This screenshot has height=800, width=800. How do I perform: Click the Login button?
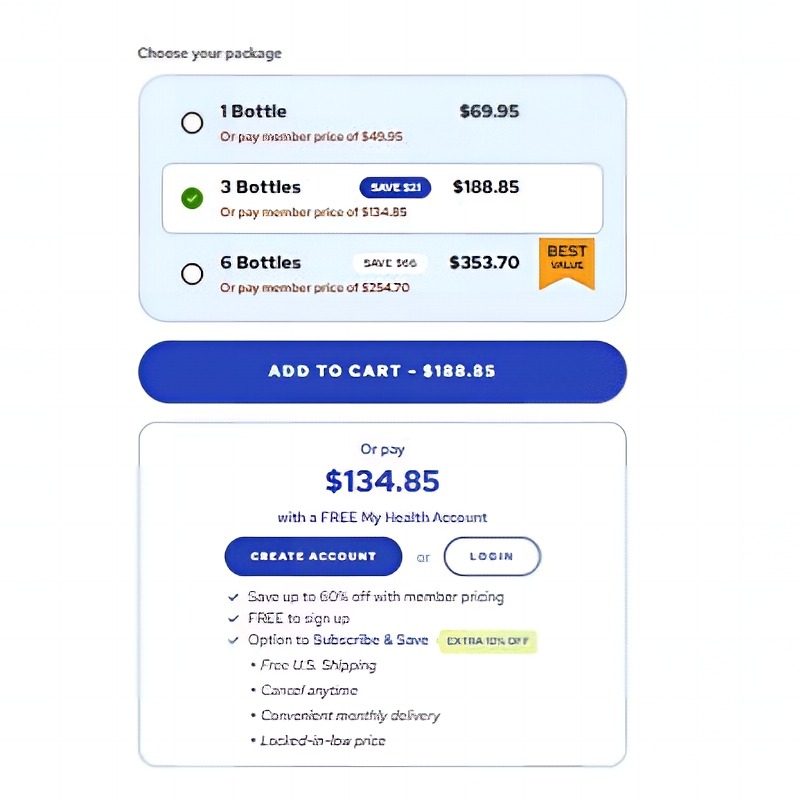(492, 556)
